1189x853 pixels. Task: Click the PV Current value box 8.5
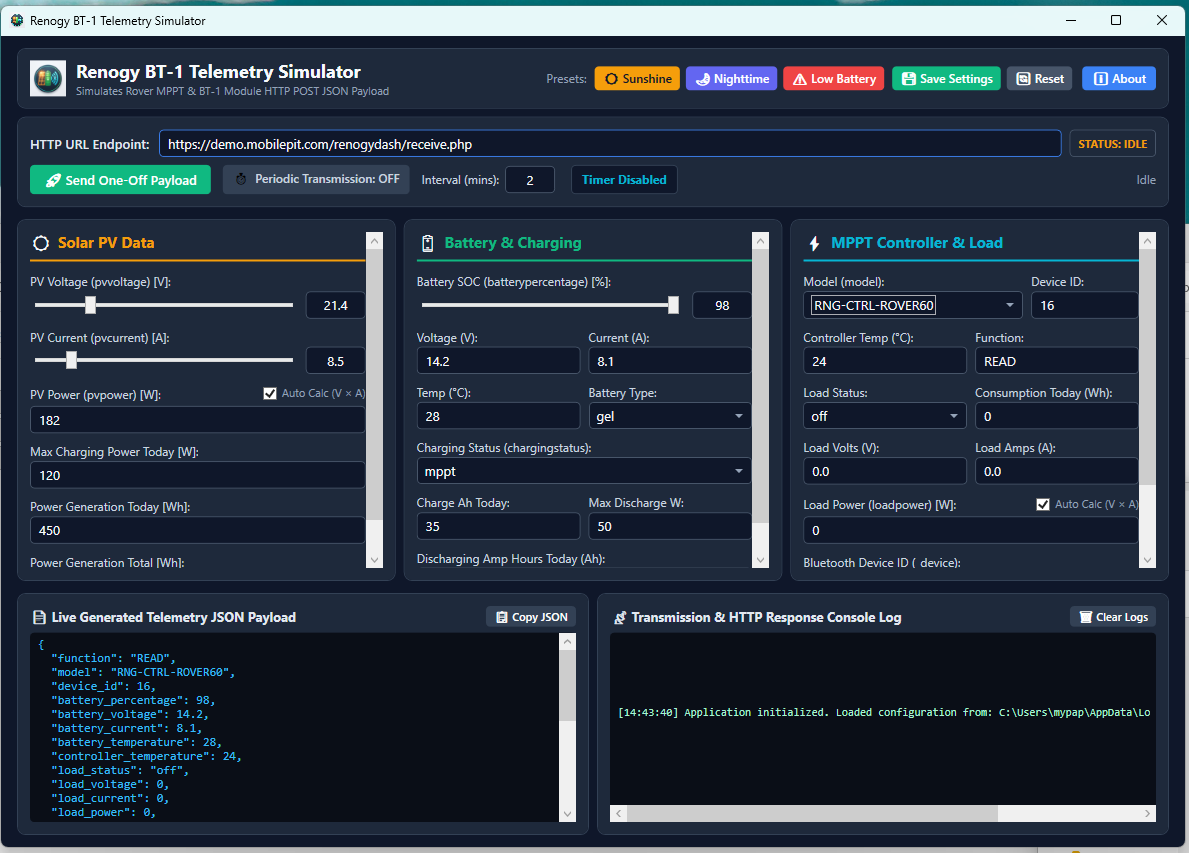[335, 362]
